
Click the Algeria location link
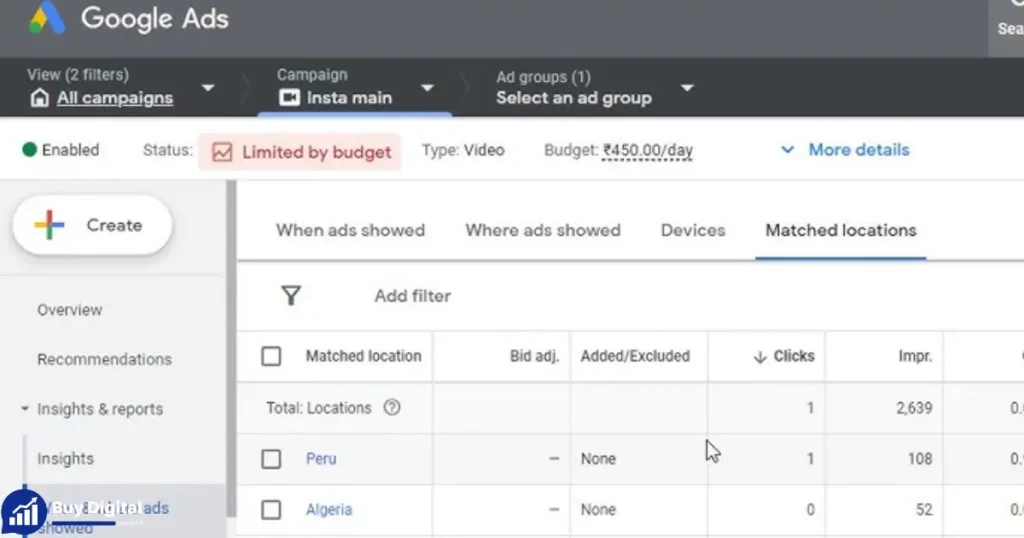tap(328, 509)
